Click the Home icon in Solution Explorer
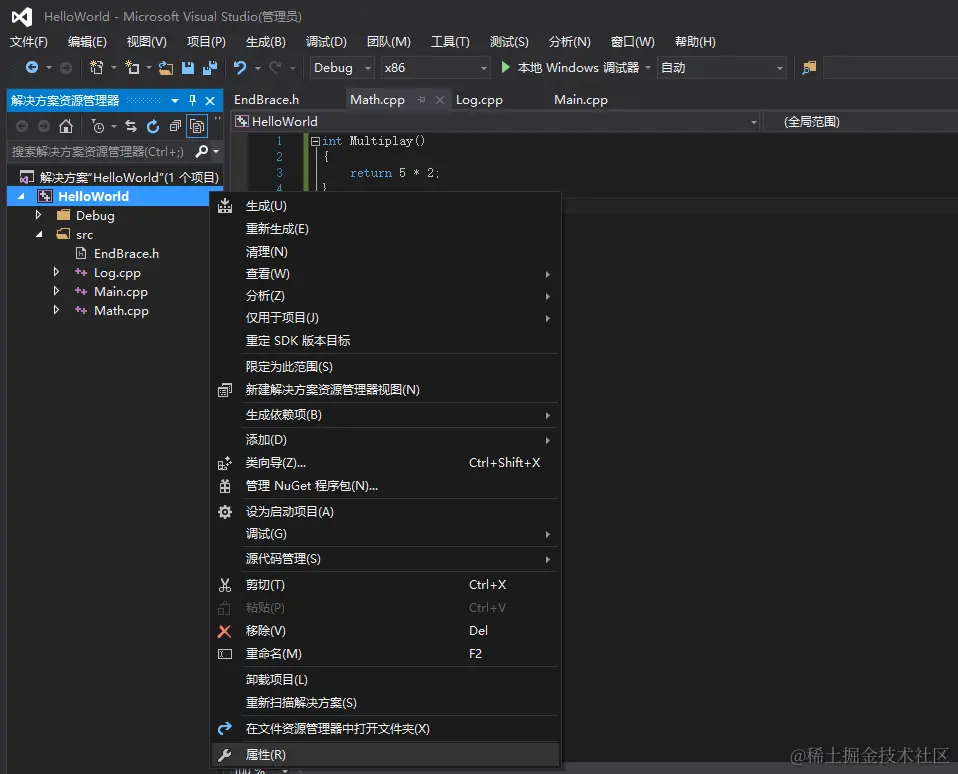The width and height of the screenshot is (958, 774). [66, 126]
